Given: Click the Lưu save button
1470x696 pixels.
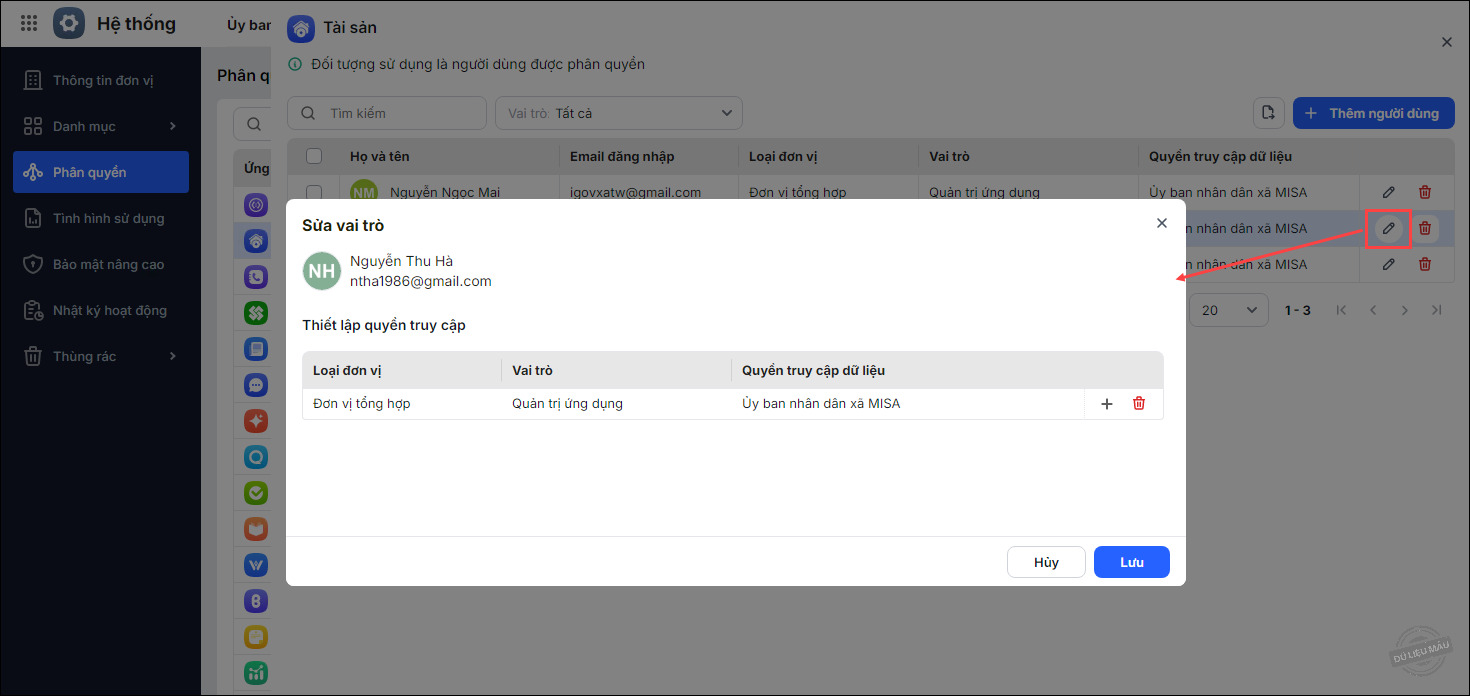Looking at the screenshot, I should pos(1132,562).
